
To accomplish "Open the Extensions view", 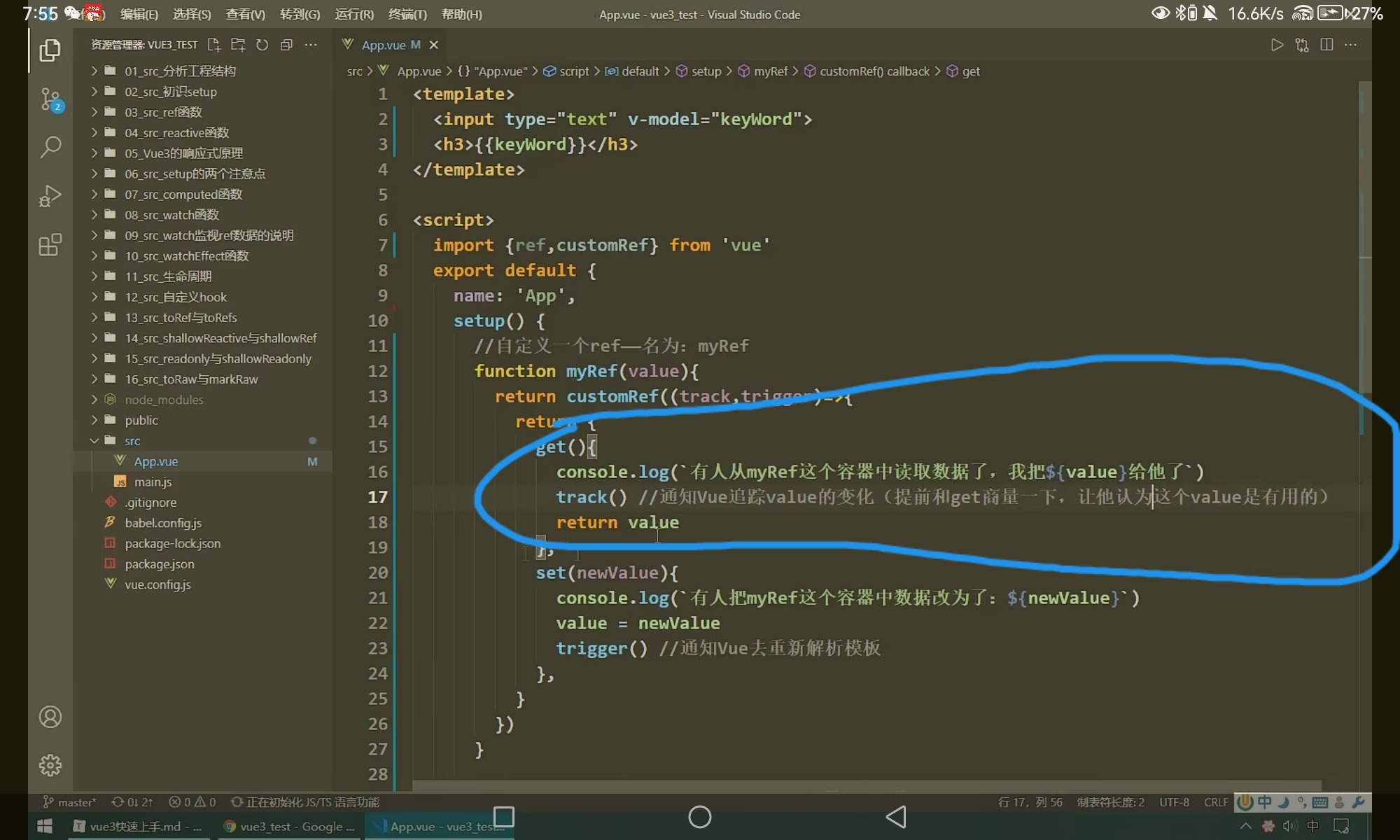I will click(50, 245).
